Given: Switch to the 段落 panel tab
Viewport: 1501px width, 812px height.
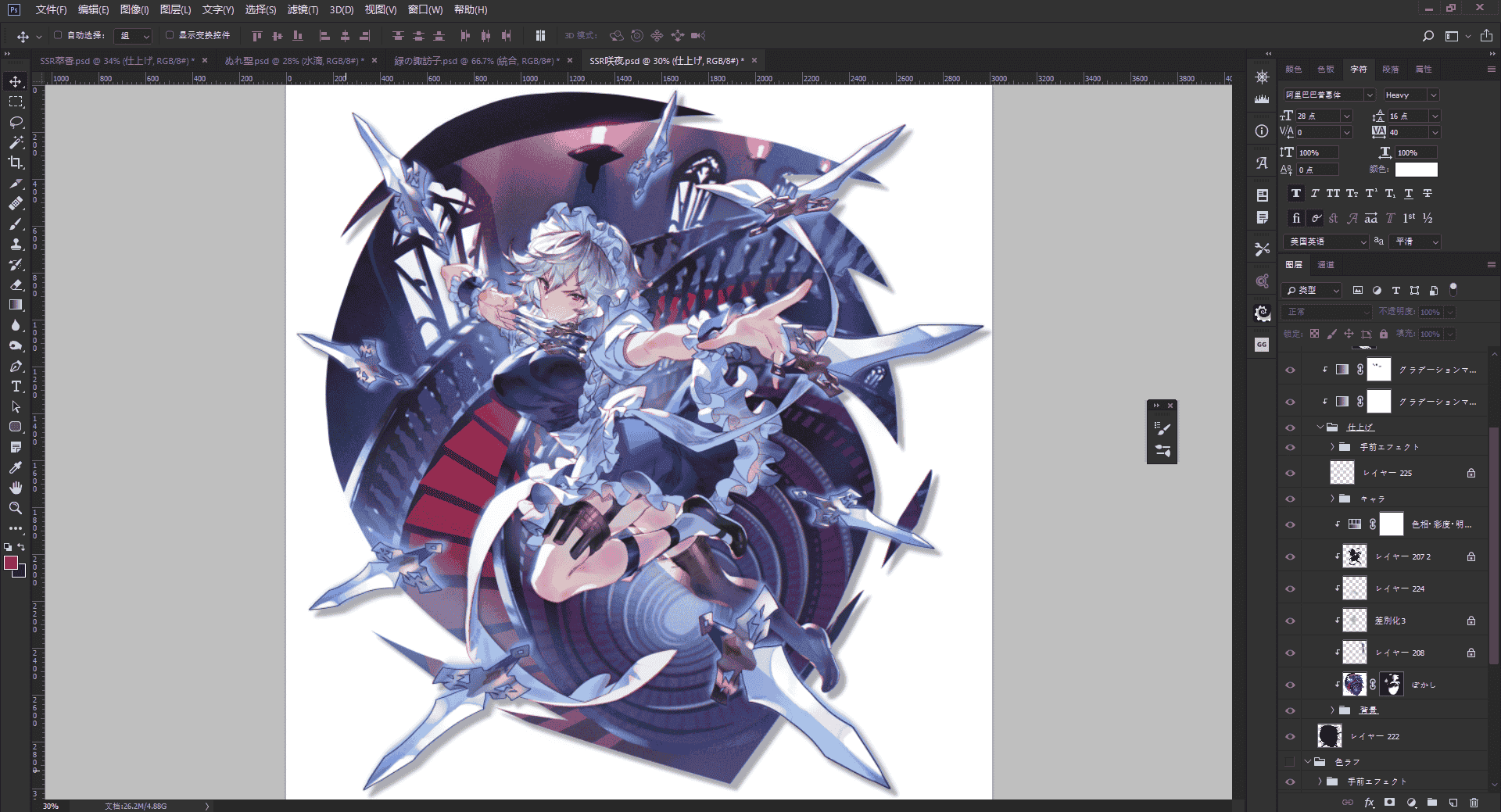Looking at the screenshot, I should 1391,70.
